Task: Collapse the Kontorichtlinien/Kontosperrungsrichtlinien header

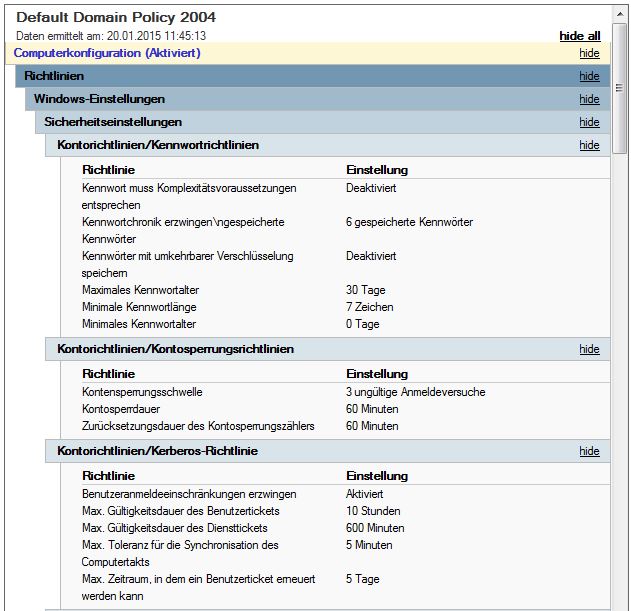Action: 328,349
